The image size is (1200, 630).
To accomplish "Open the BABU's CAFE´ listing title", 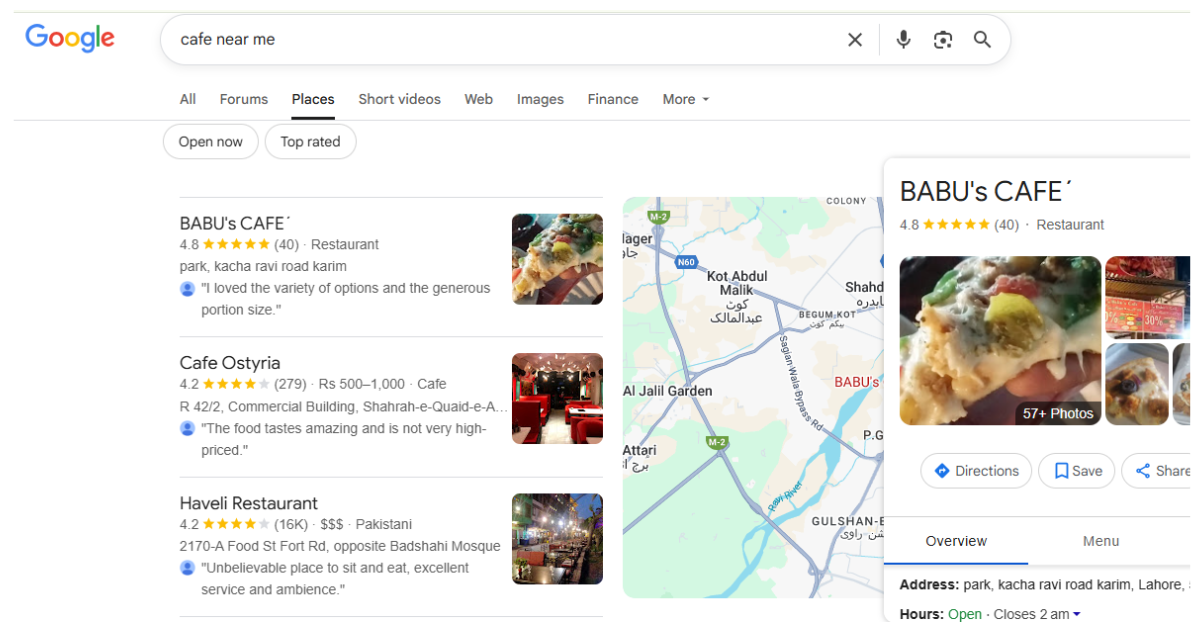I will [x=234, y=223].
